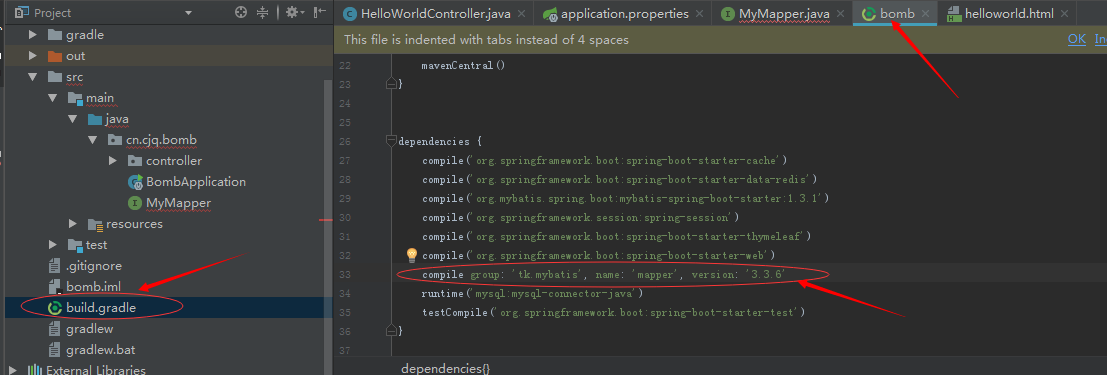Click dependencies{} breadcrumb at bottom
Image resolution: width=1107 pixels, height=375 pixels.
445,369
